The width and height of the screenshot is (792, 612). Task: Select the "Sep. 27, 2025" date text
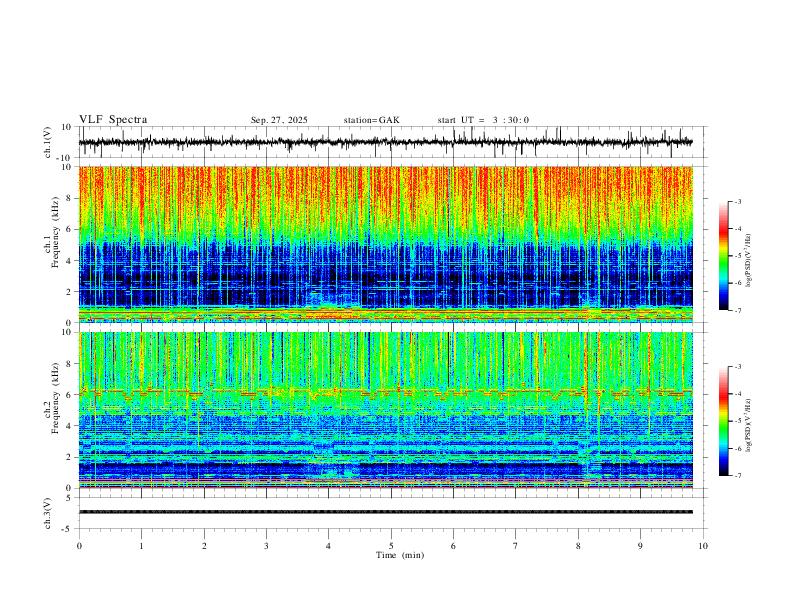[279, 120]
